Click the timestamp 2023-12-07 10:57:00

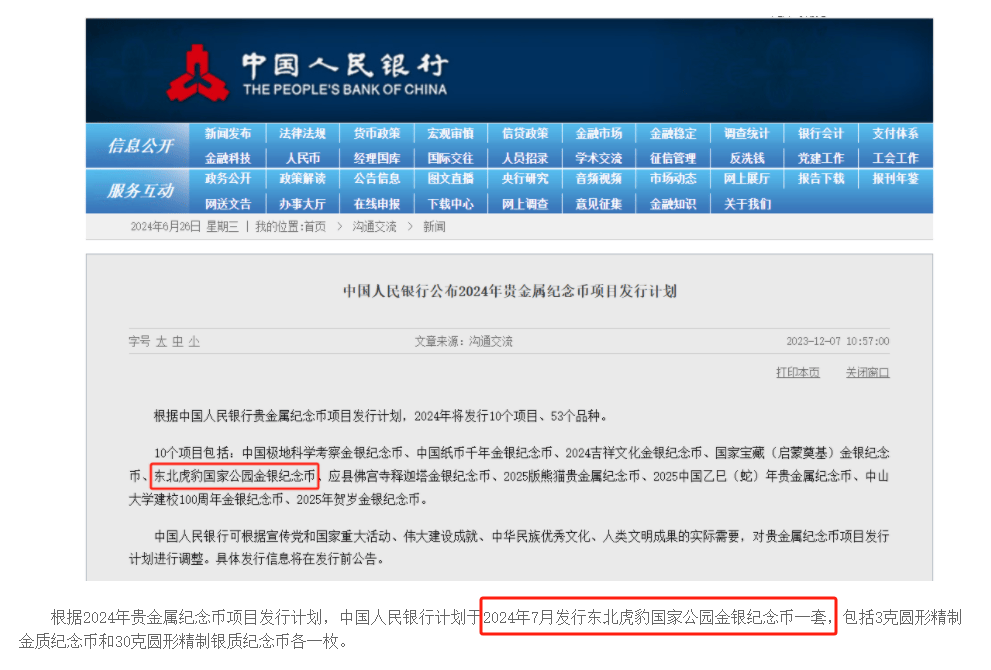click(x=837, y=341)
